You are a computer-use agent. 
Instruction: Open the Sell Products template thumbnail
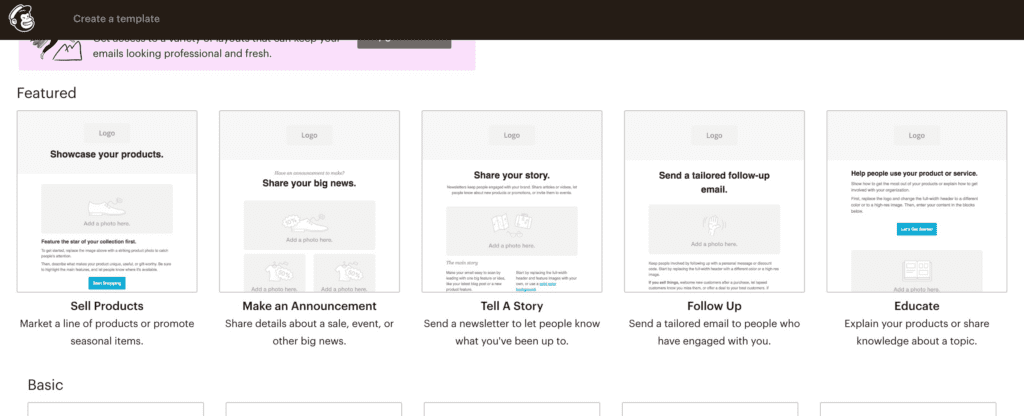click(x=107, y=201)
